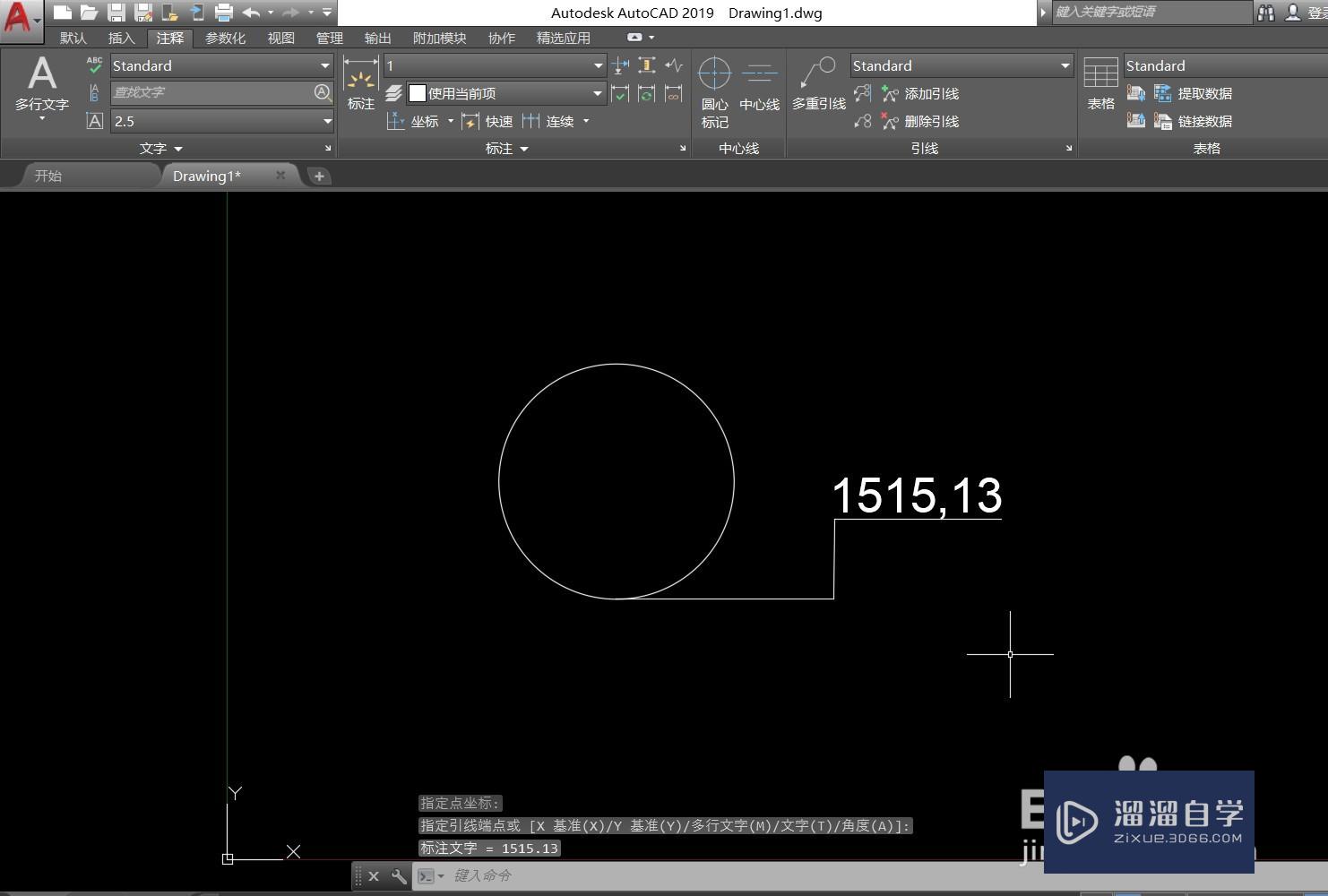The height and width of the screenshot is (896, 1328).
Task: Expand the 标注 panel title
Action: [506, 149]
